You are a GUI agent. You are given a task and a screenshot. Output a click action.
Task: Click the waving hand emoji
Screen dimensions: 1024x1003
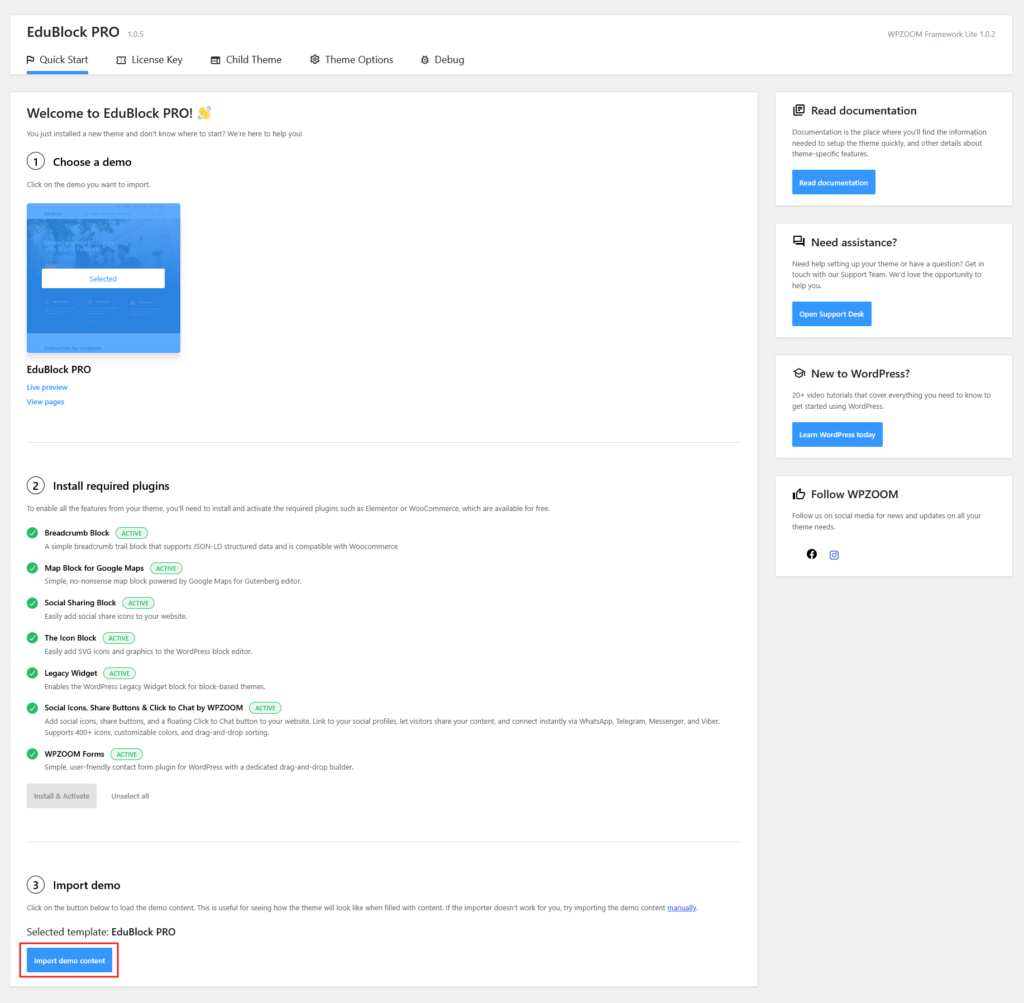[x=204, y=113]
